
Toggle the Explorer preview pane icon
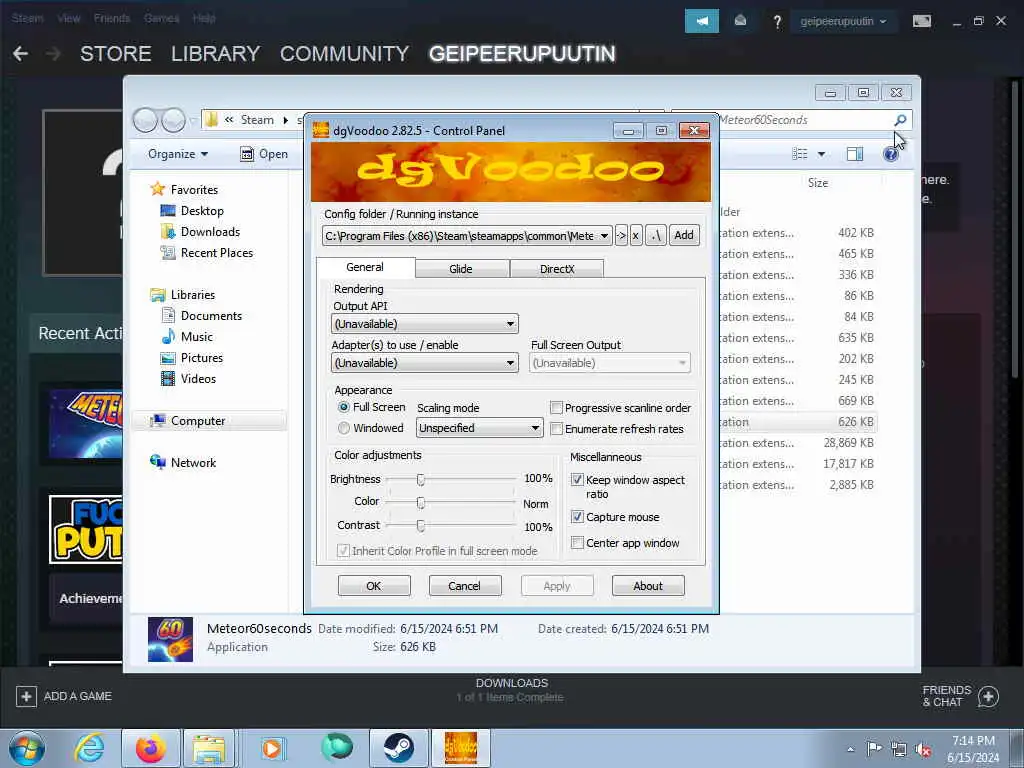coord(854,154)
